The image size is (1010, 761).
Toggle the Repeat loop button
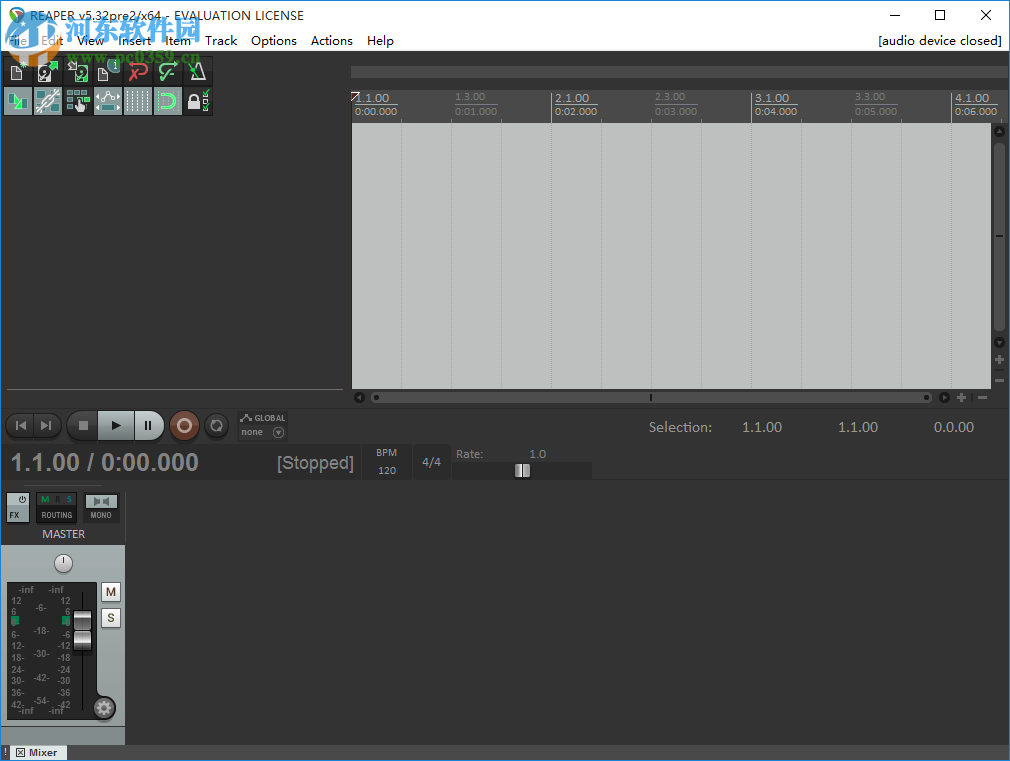tap(216, 425)
